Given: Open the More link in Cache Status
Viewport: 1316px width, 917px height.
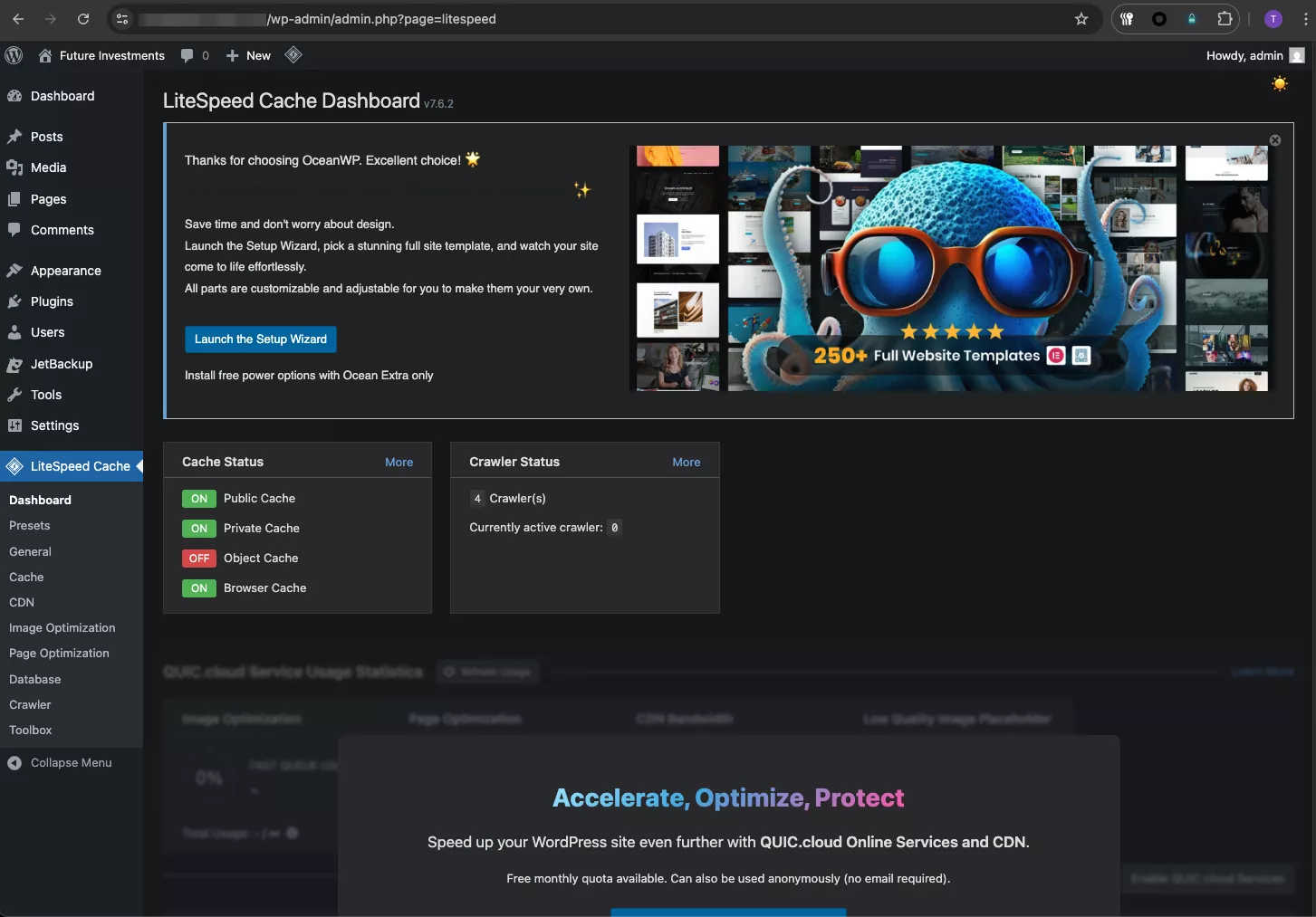Looking at the screenshot, I should [399, 463].
